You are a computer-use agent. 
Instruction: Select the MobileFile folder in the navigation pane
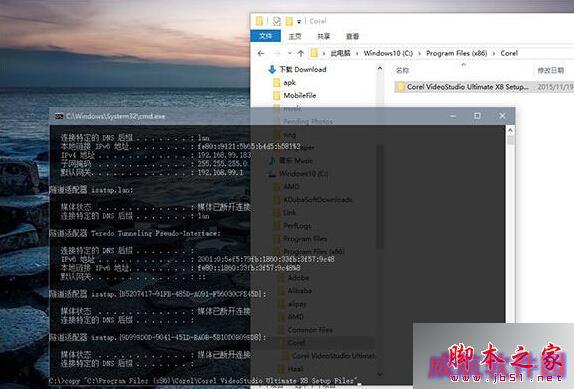click(299, 96)
